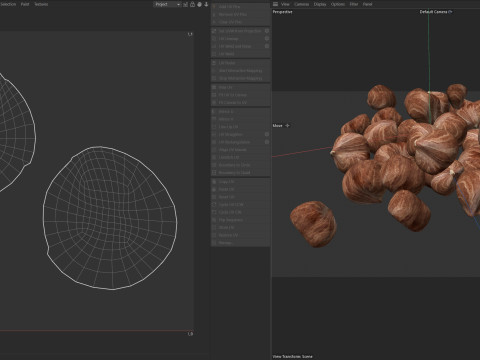Screen dimensions: 480x360
Task: Click the Copy UV command
Action: tap(240, 182)
